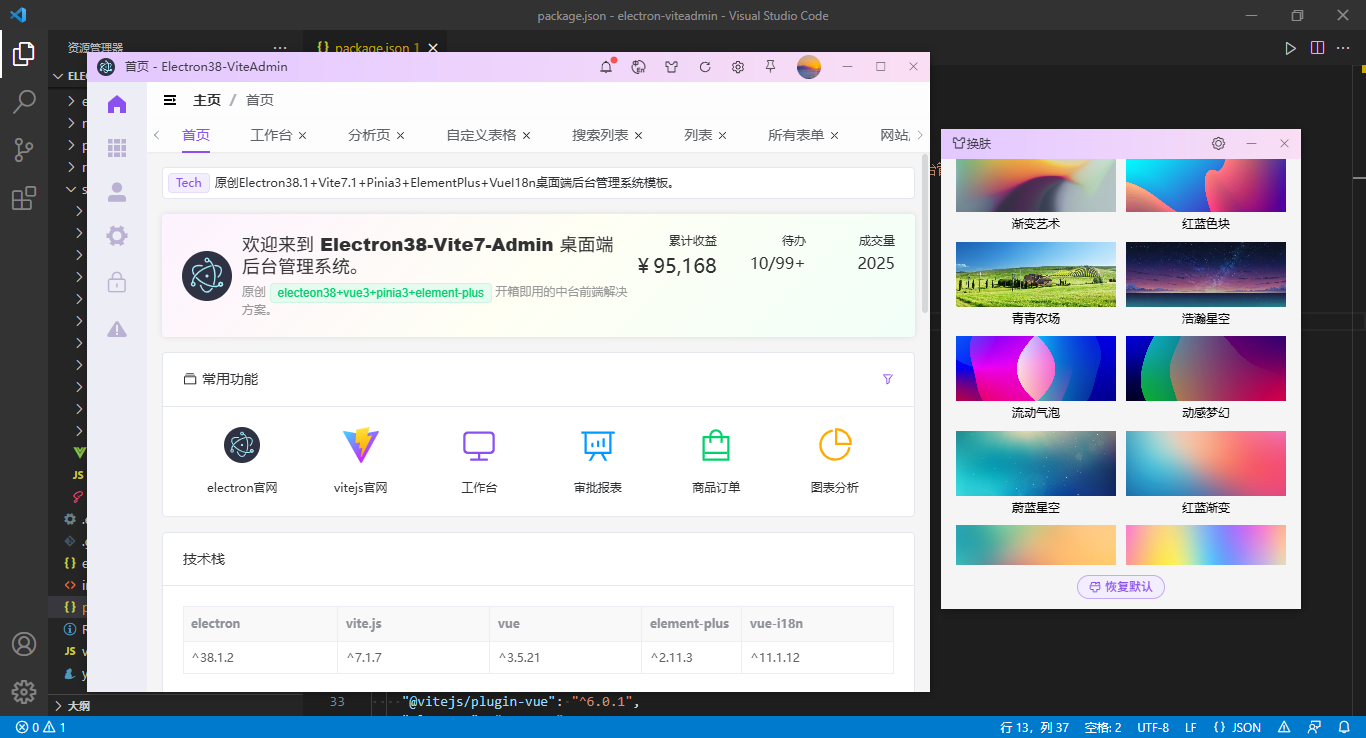
Task: Choose the 流动气泡 skin thumbnail
Action: pyautogui.click(x=1036, y=368)
